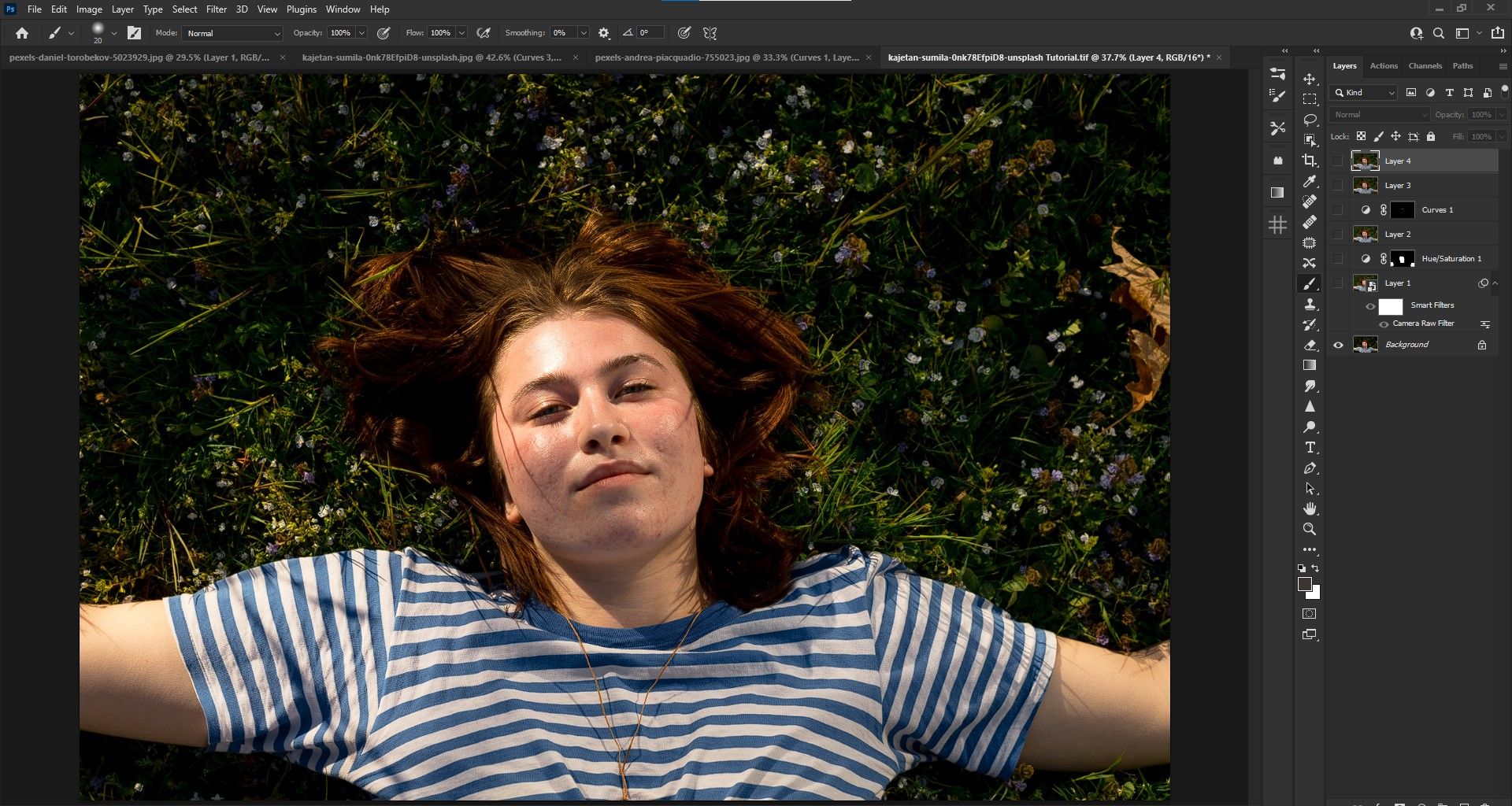Select the Lasso tool
Viewport: 1512px width, 806px height.
(1310, 120)
